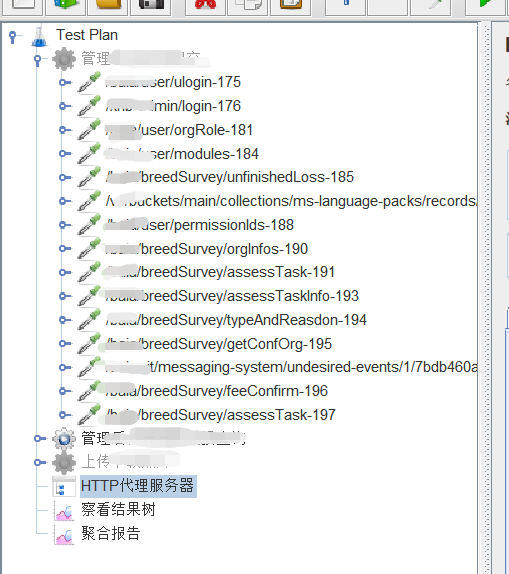Select breedSurvey/feeConfirm-196 request

coord(216,391)
